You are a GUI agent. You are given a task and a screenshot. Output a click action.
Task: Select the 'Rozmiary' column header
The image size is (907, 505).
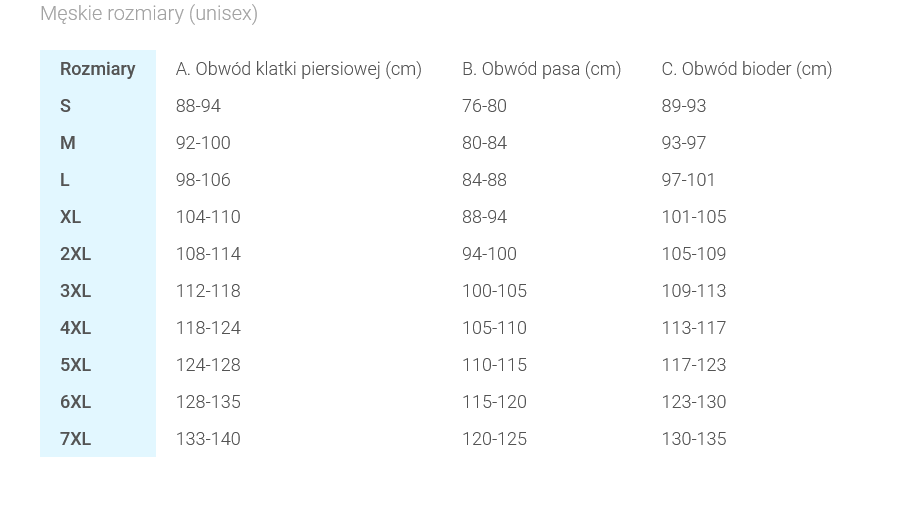point(97,69)
